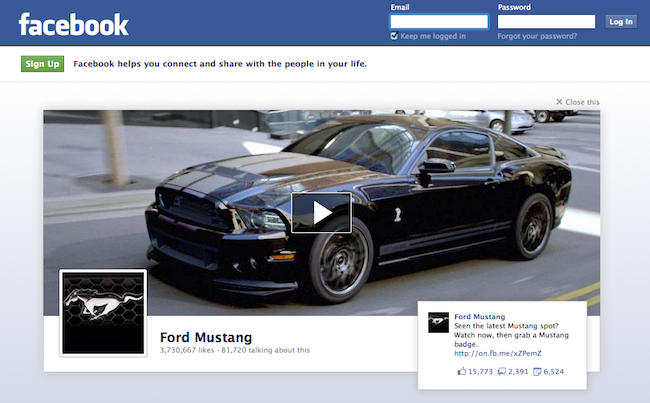This screenshot has height=403, width=650.
Task: Click the thumbs-up likes icon
Action: (461, 372)
